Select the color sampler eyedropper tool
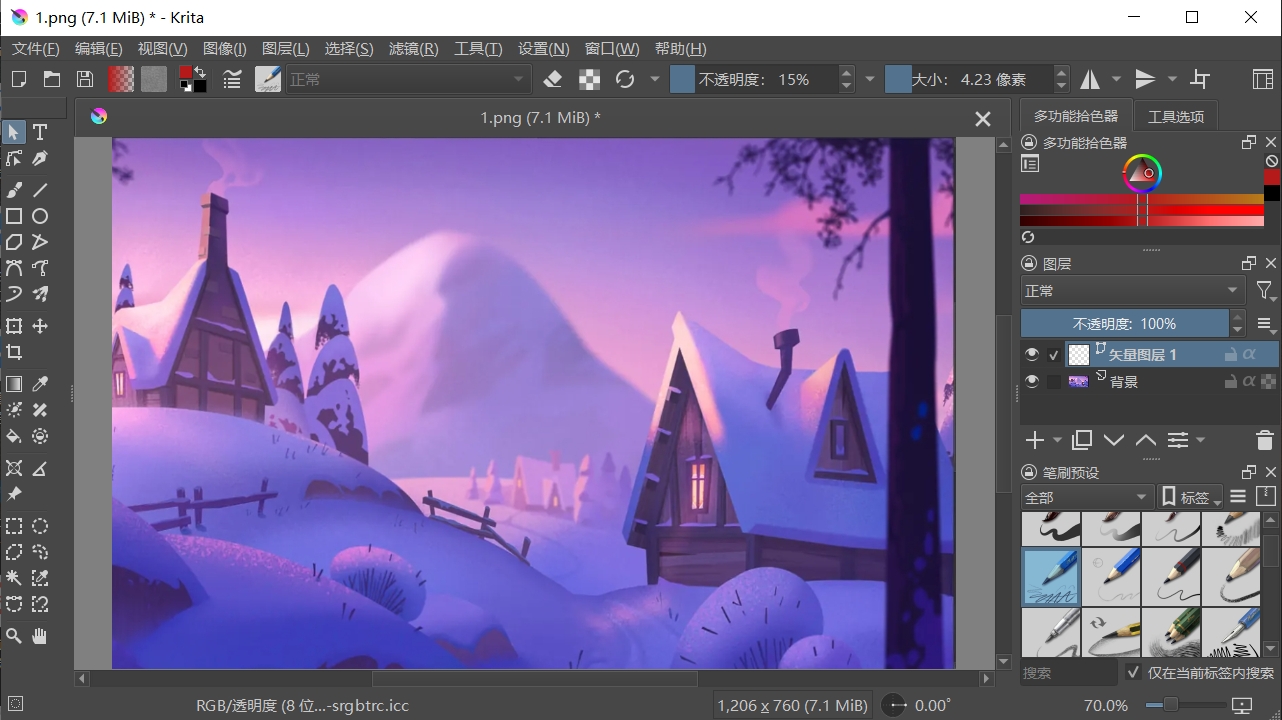 [40, 384]
